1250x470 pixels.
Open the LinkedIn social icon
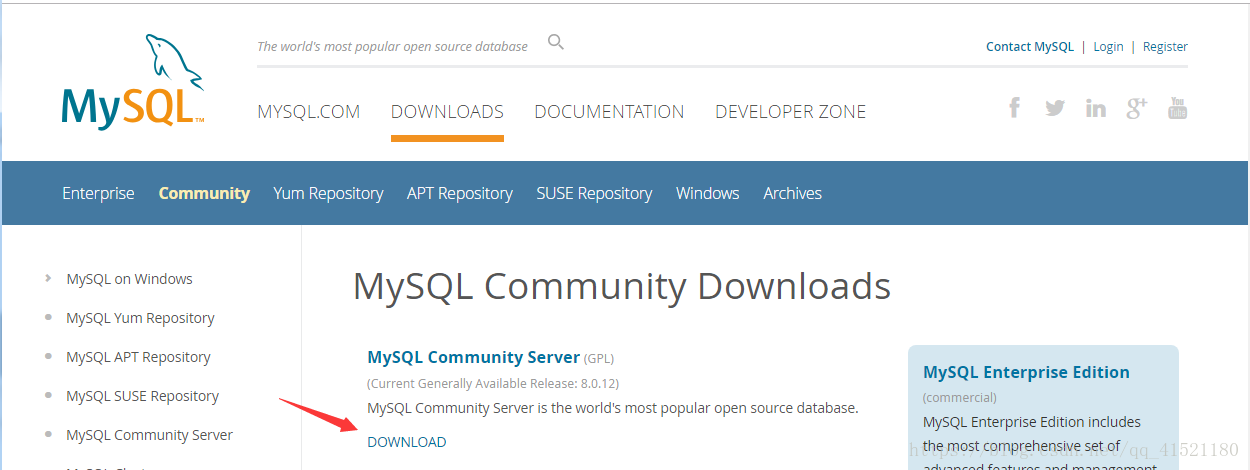coord(1096,108)
